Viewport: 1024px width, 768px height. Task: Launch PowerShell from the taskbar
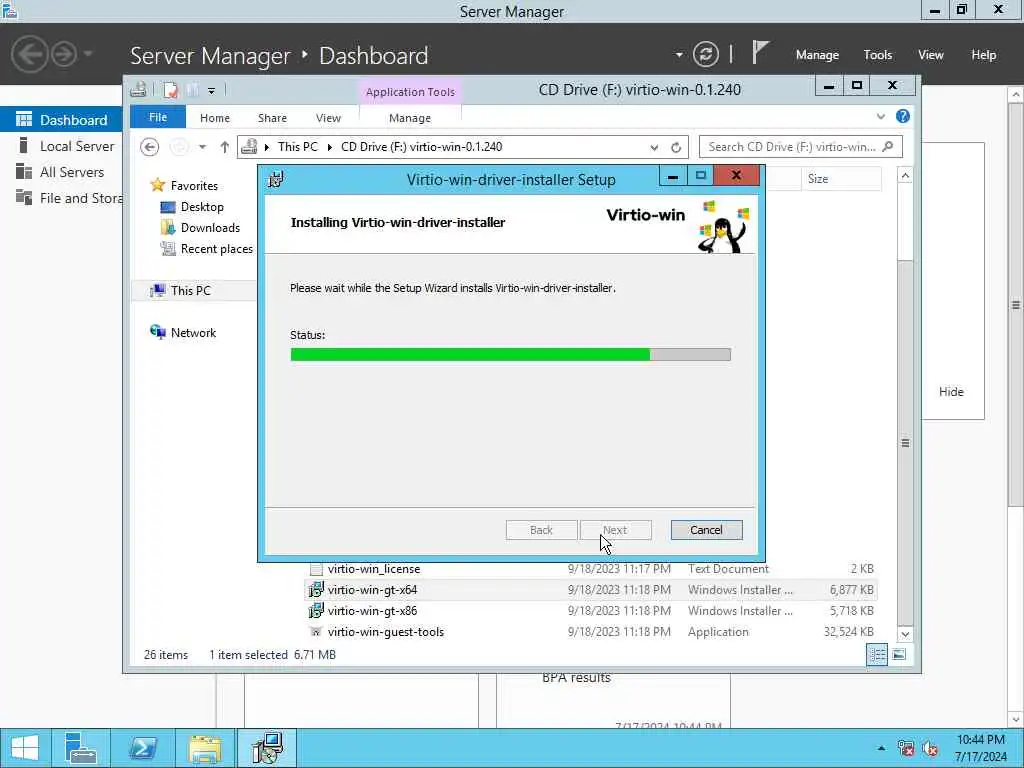[143, 748]
